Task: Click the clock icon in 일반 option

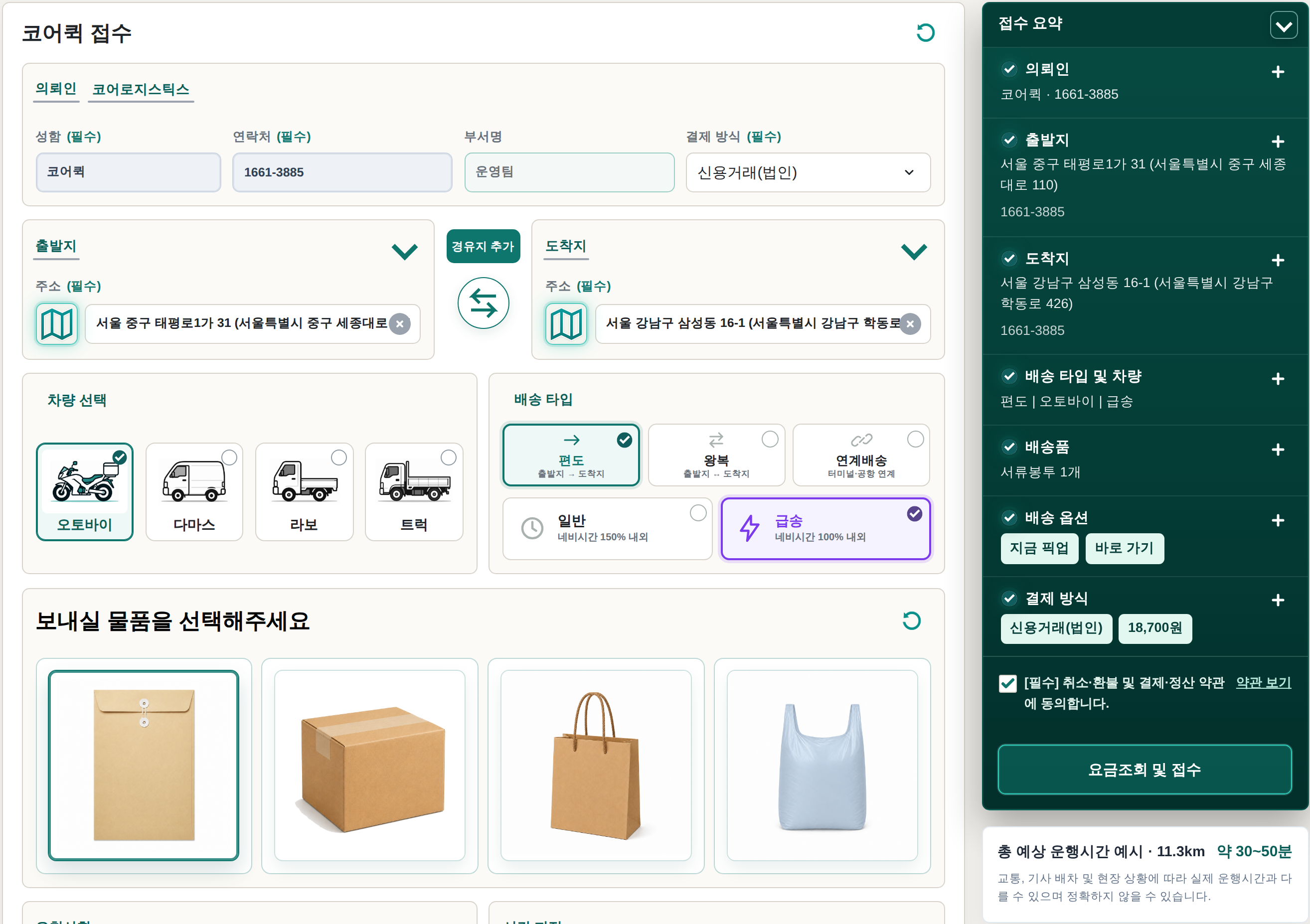Action: click(532, 528)
